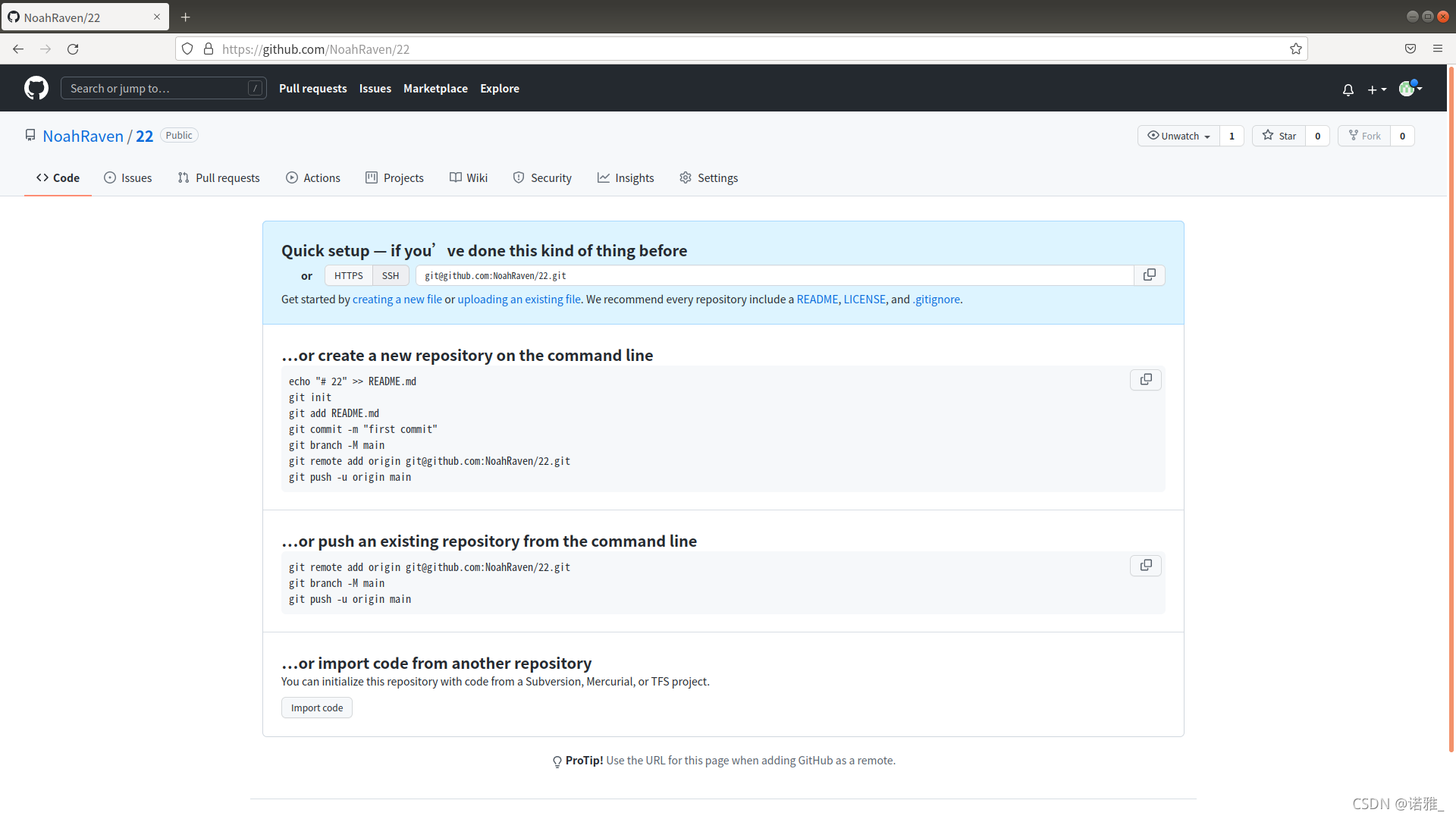Select the git clone URL field
Image resolution: width=1456 pixels, height=819 pixels.
(774, 275)
